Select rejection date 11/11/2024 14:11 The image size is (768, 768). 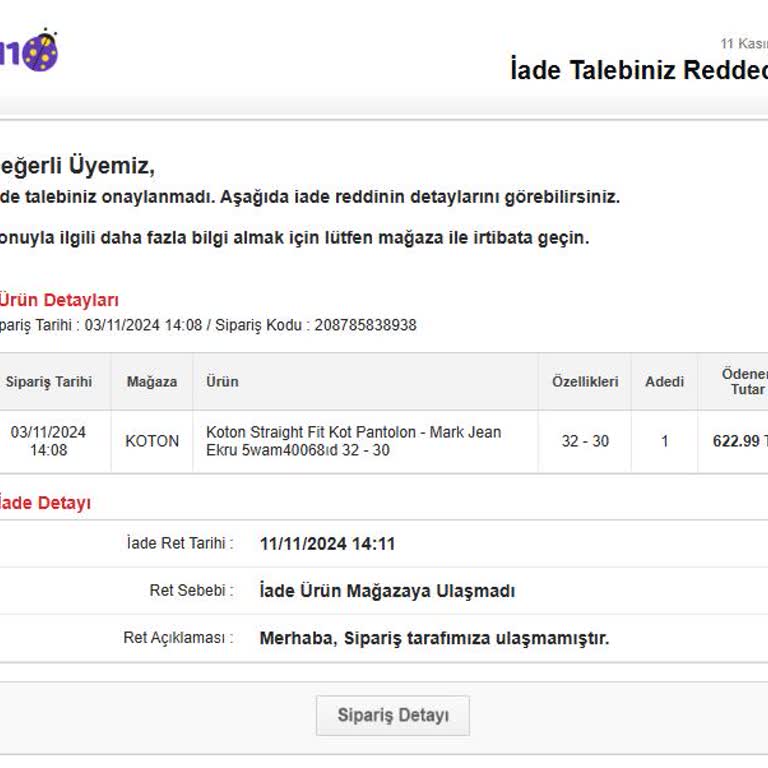coord(327,544)
